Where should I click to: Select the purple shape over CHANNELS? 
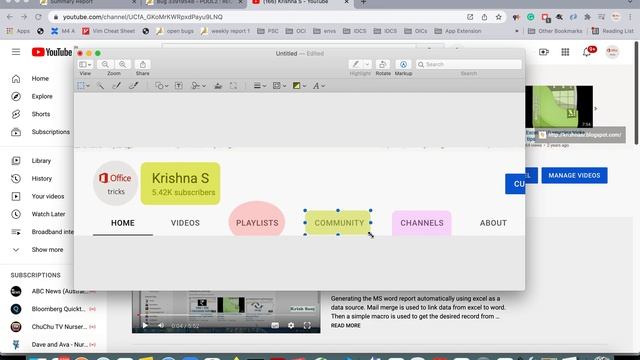point(422,223)
